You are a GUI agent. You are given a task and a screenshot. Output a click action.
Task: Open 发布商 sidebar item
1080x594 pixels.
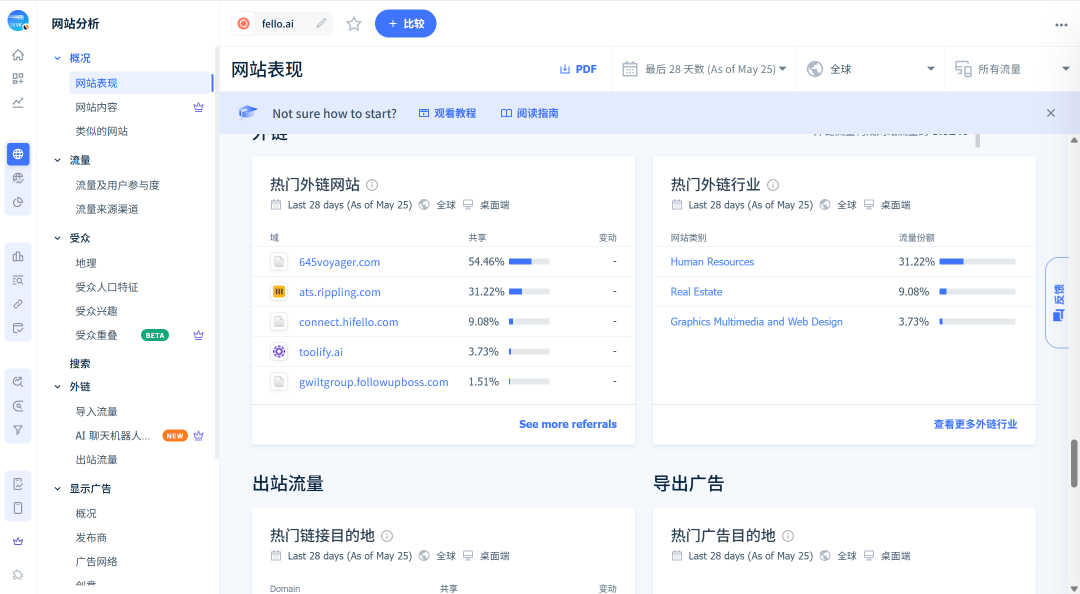point(91,537)
